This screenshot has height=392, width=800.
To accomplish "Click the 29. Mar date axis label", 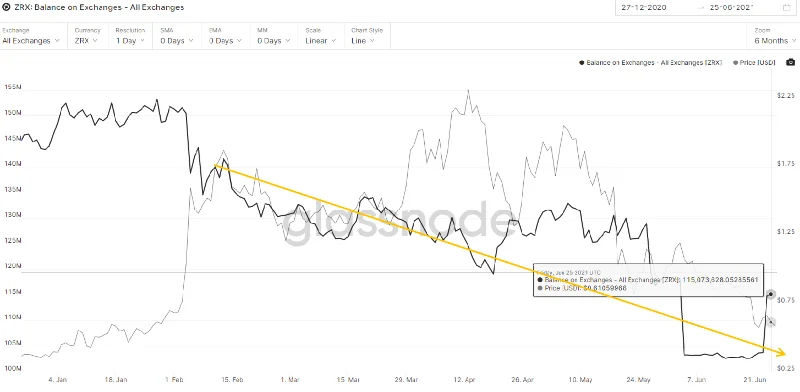I will pos(407,380).
